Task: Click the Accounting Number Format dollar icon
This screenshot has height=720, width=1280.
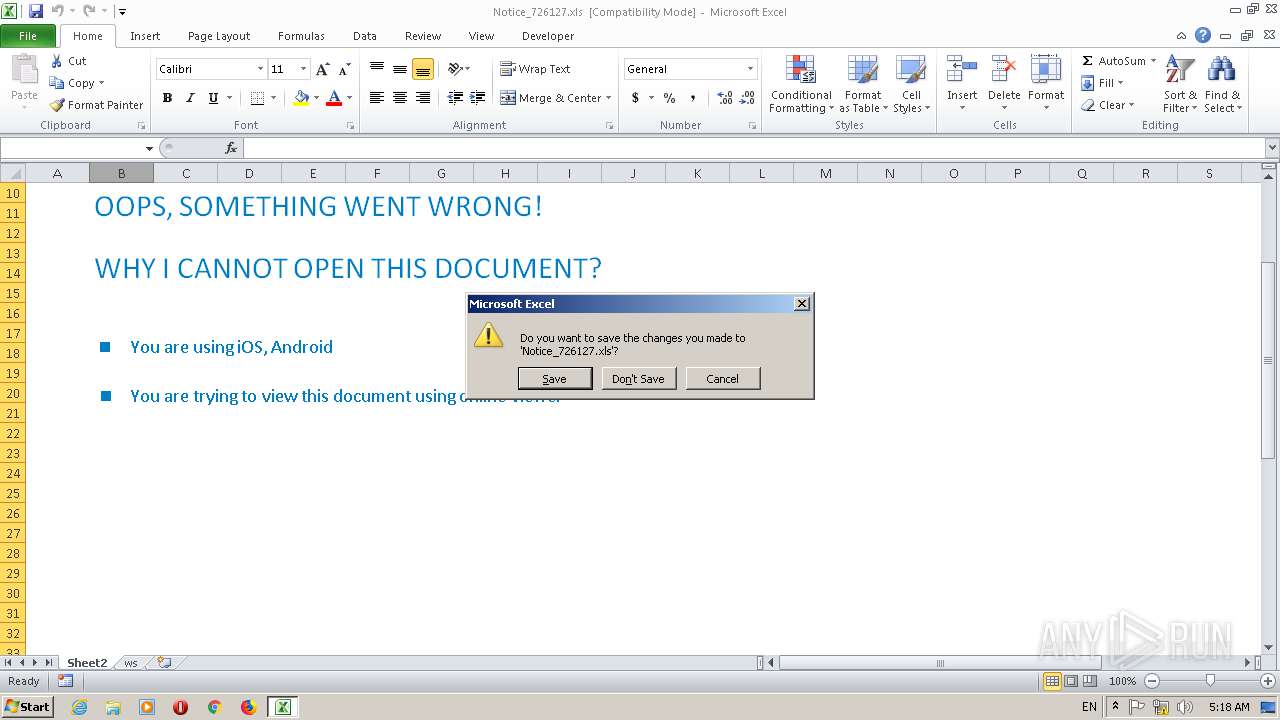Action: pos(635,98)
